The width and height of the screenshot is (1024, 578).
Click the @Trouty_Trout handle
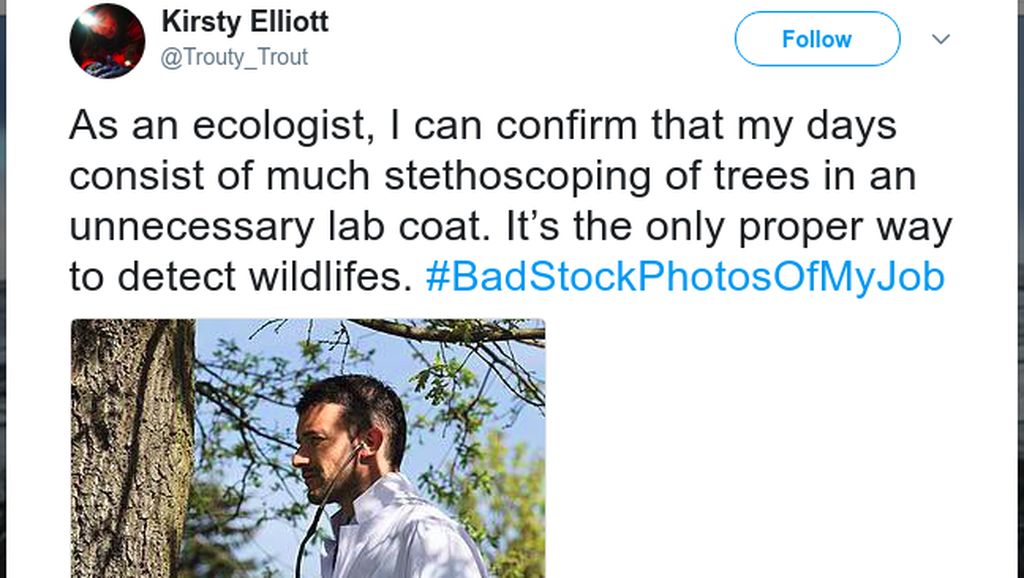pyautogui.click(x=234, y=57)
